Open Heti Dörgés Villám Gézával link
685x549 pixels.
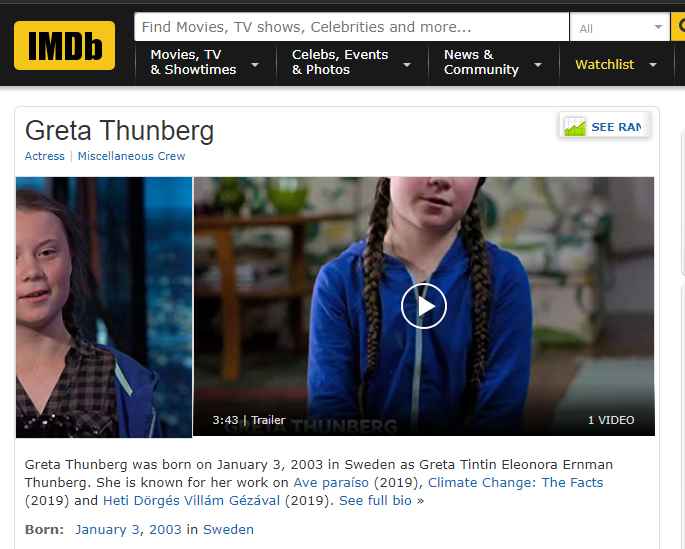pos(191,500)
